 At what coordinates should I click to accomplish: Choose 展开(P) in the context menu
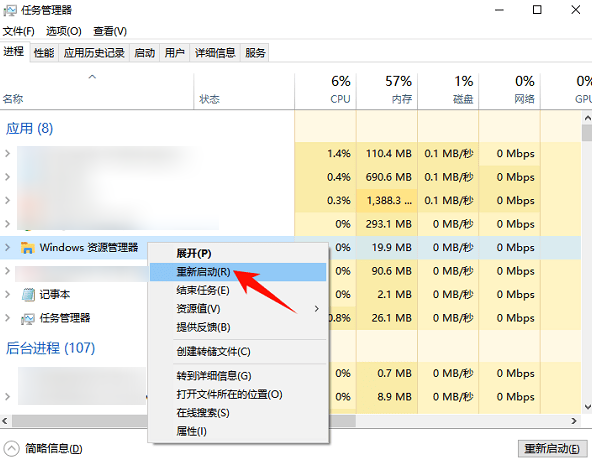(x=238, y=253)
